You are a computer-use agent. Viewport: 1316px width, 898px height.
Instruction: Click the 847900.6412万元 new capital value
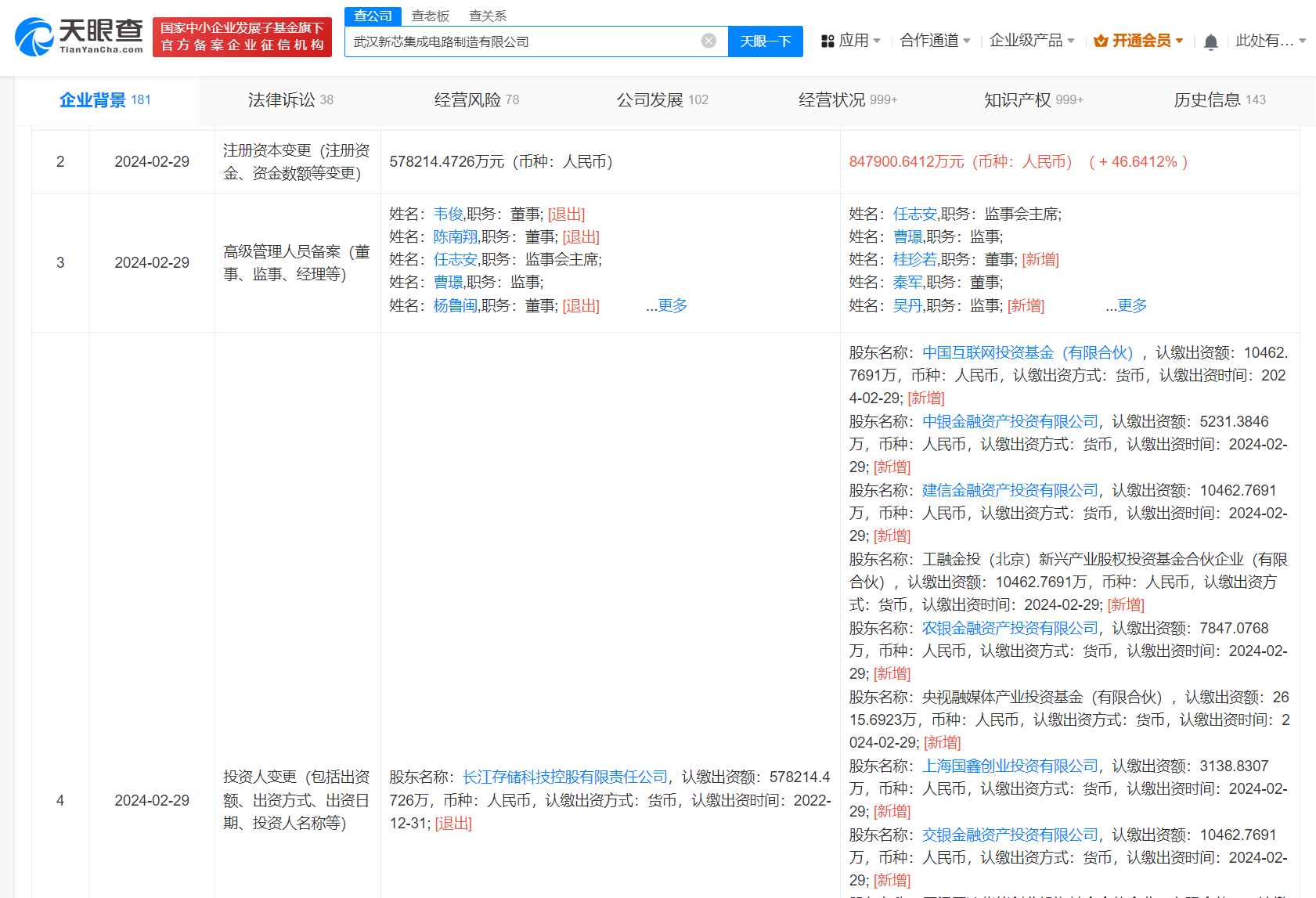(907, 162)
